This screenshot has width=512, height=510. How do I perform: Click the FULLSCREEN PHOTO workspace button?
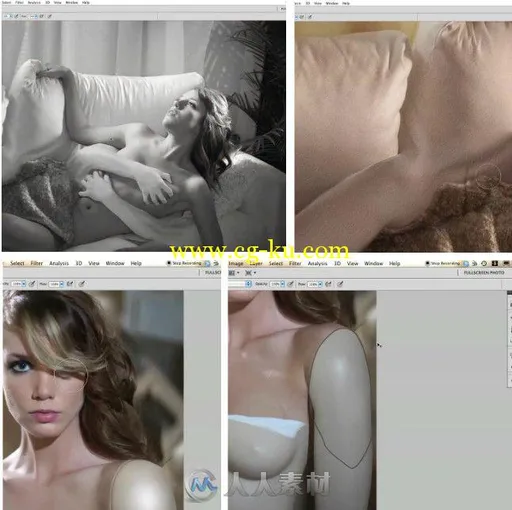(484, 273)
